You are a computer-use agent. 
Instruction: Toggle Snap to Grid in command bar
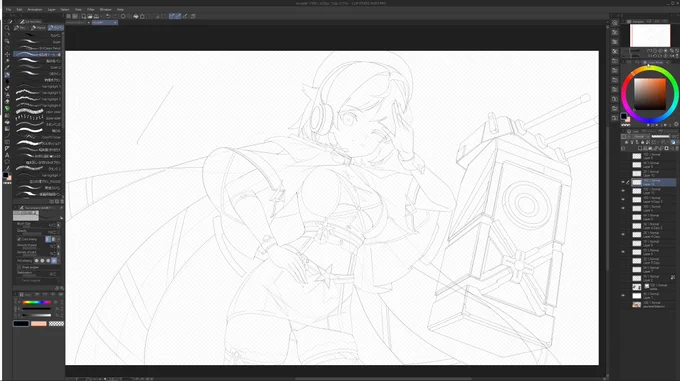click(x=185, y=16)
